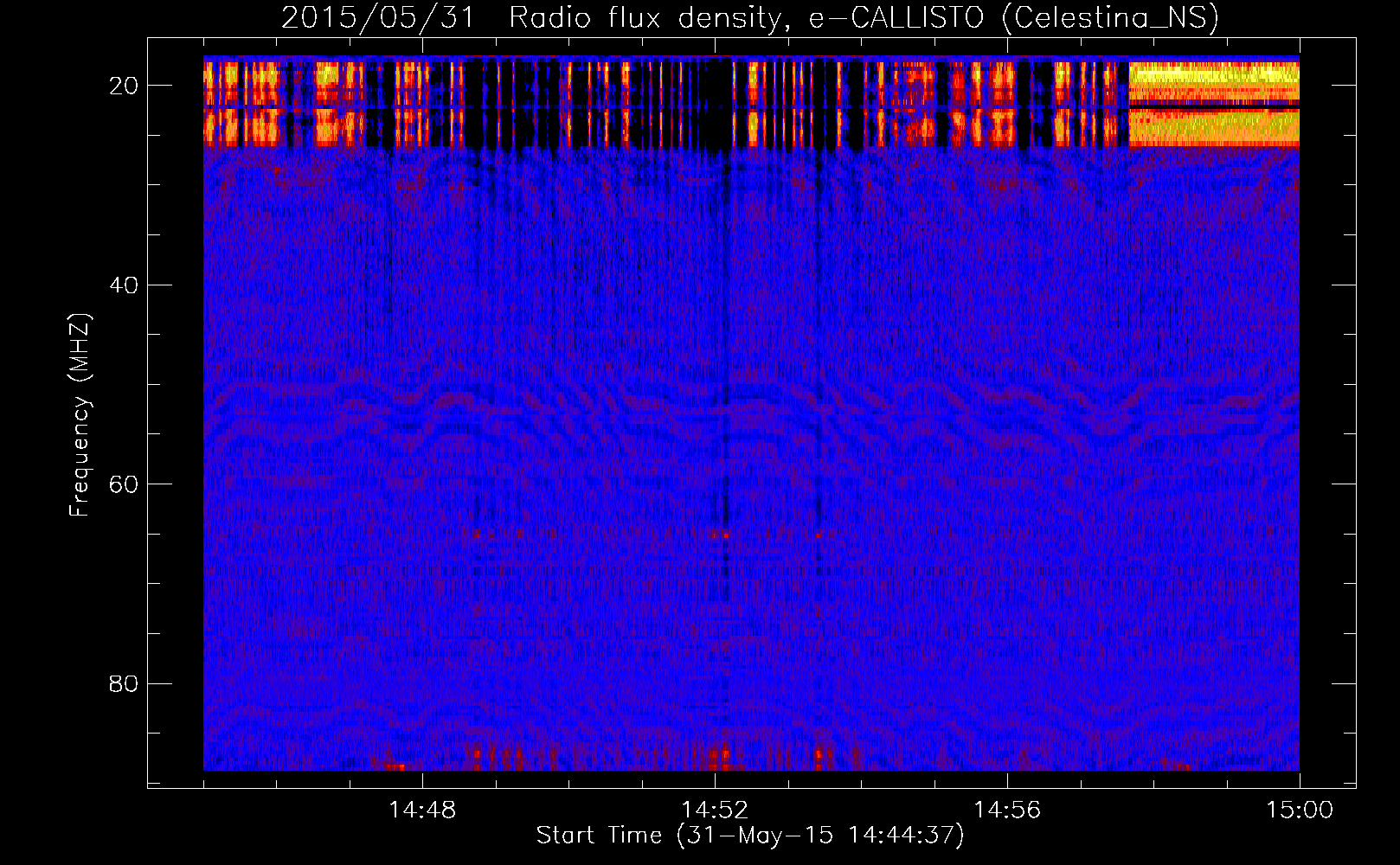
Task: Click the 'Frequency (MHZ)' axis label
Action: click(80, 415)
